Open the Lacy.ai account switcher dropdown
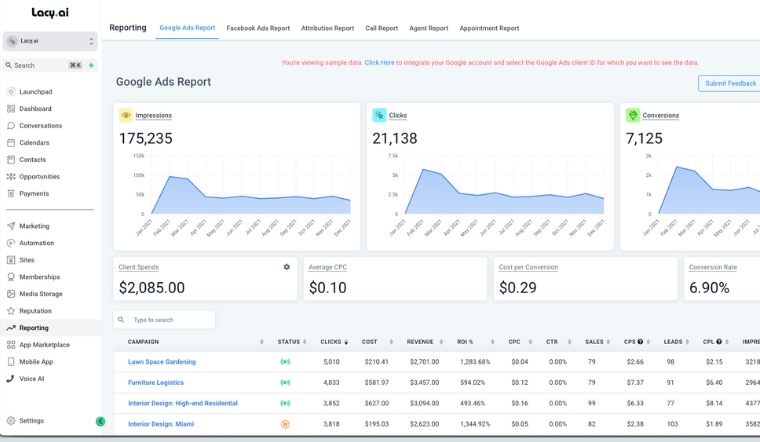The height and width of the screenshot is (442, 760). 50,41
